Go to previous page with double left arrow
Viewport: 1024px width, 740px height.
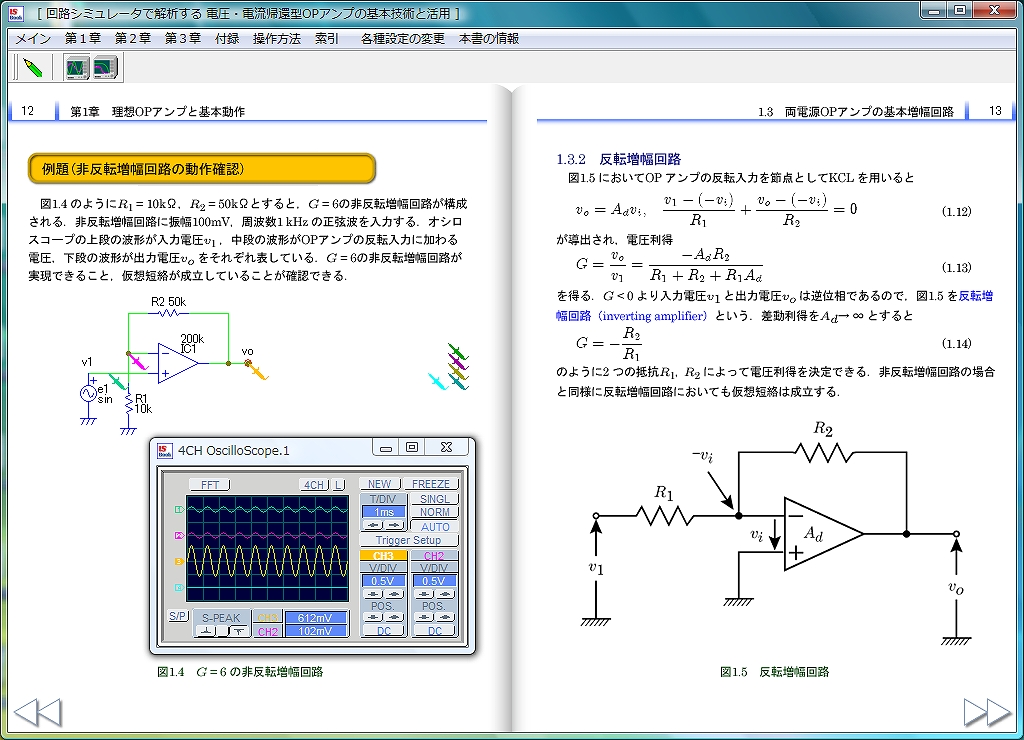click(38, 712)
